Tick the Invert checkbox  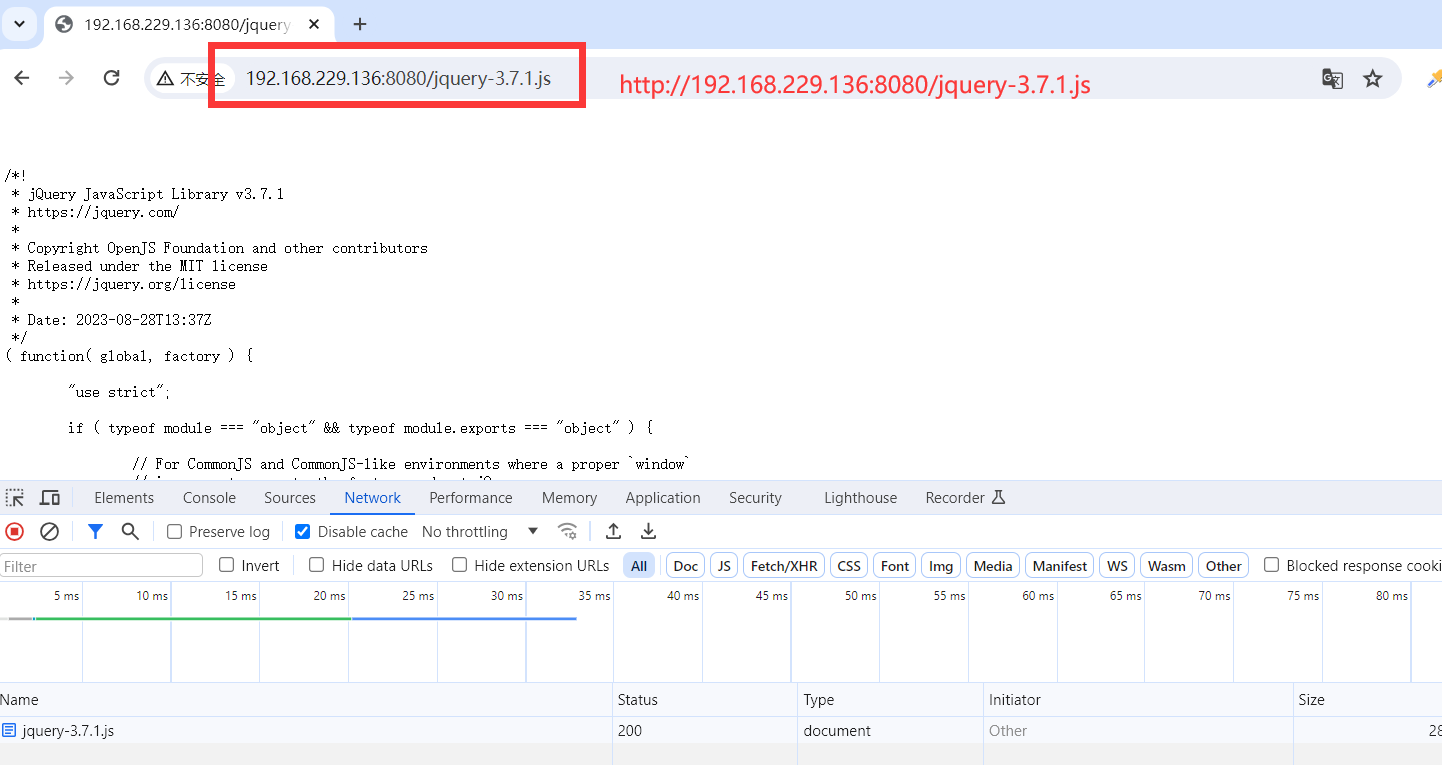coord(227,565)
